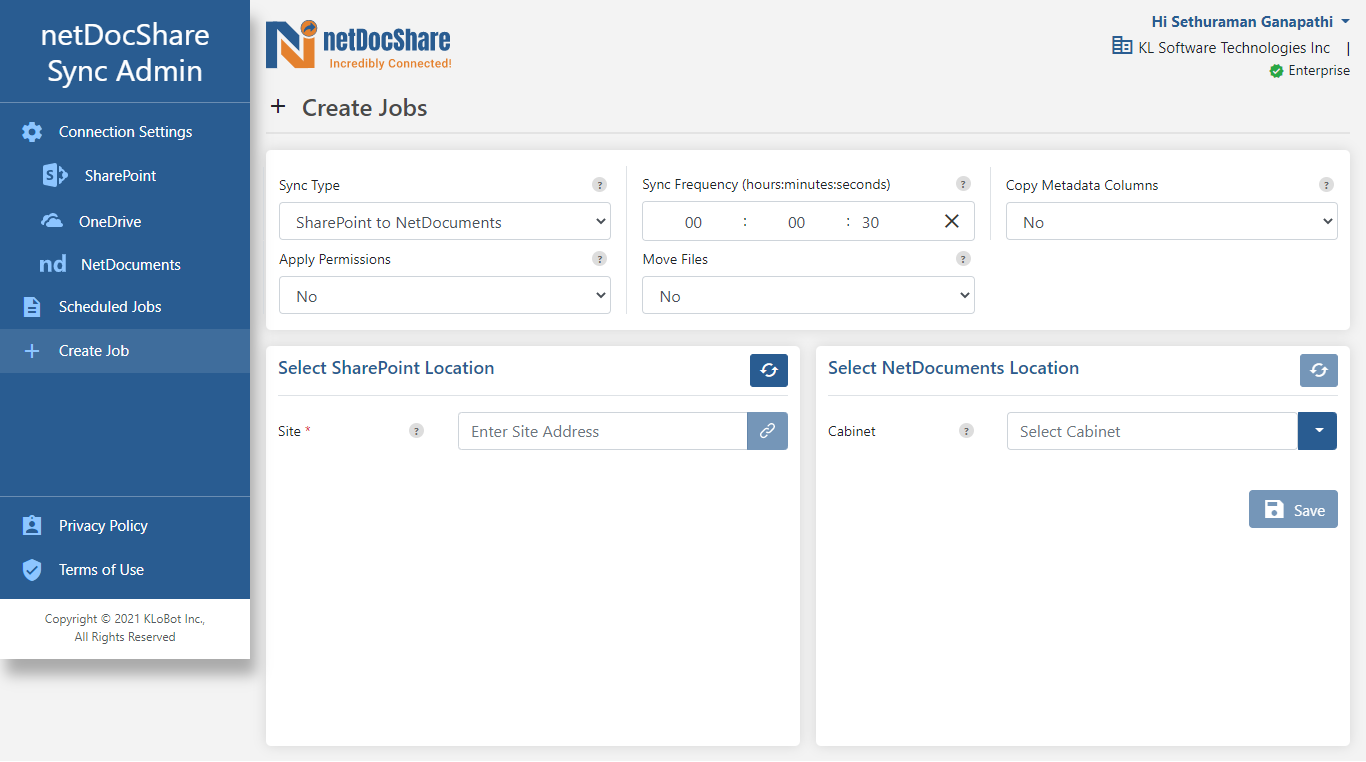
Task: Click the help icon next to Sync Type
Action: (599, 185)
